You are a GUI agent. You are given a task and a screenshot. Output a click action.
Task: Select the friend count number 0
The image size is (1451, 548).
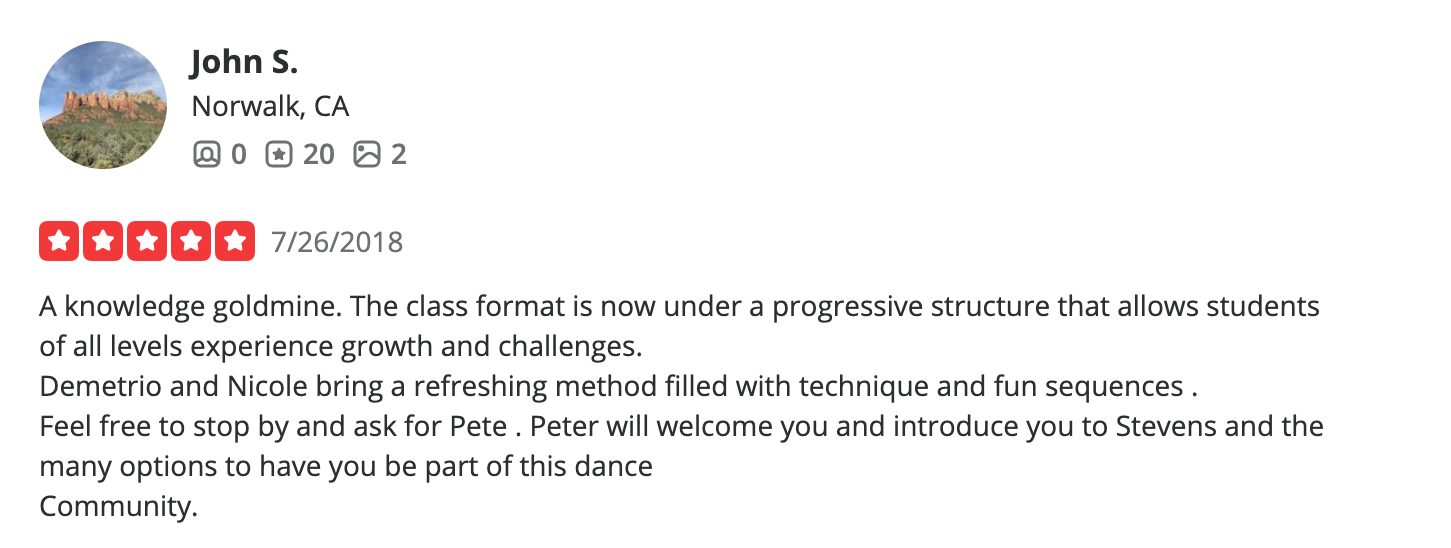[x=238, y=154]
